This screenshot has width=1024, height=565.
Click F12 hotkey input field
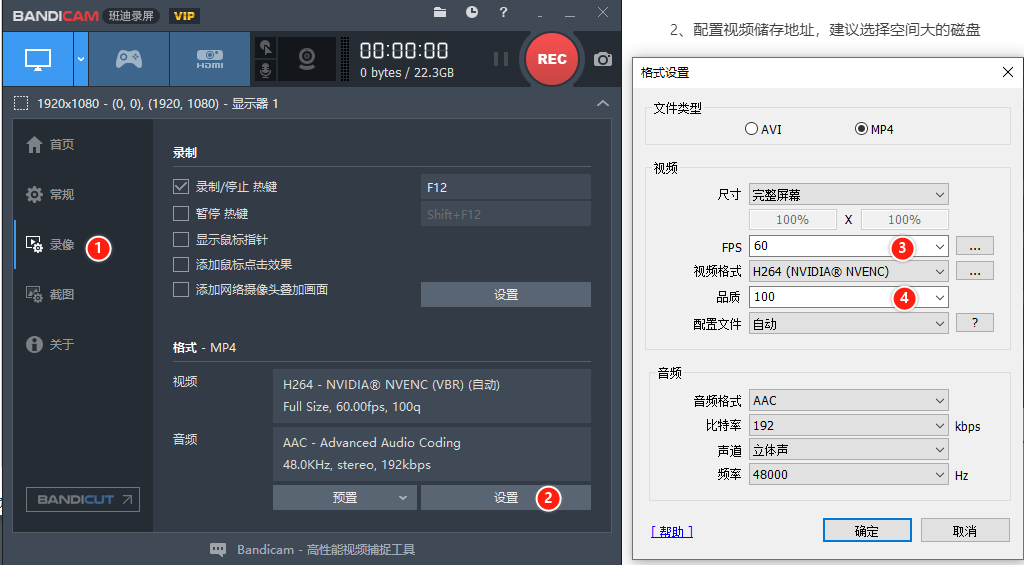tap(505, 187)
